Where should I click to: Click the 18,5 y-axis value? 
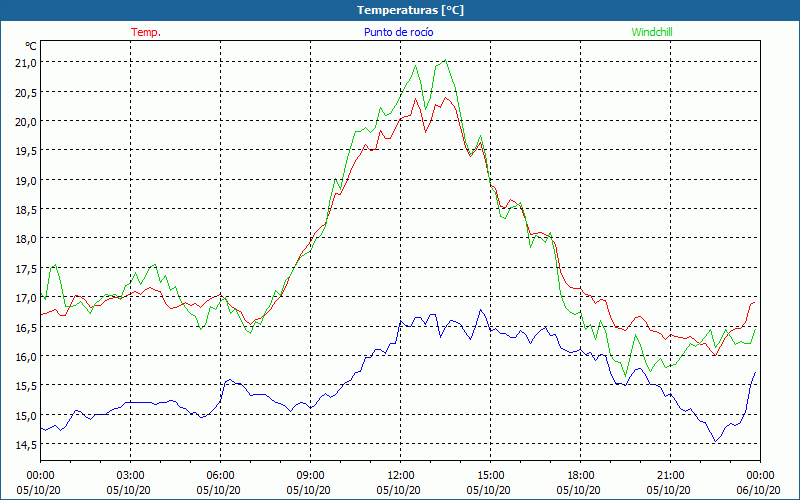coord(27,210)
